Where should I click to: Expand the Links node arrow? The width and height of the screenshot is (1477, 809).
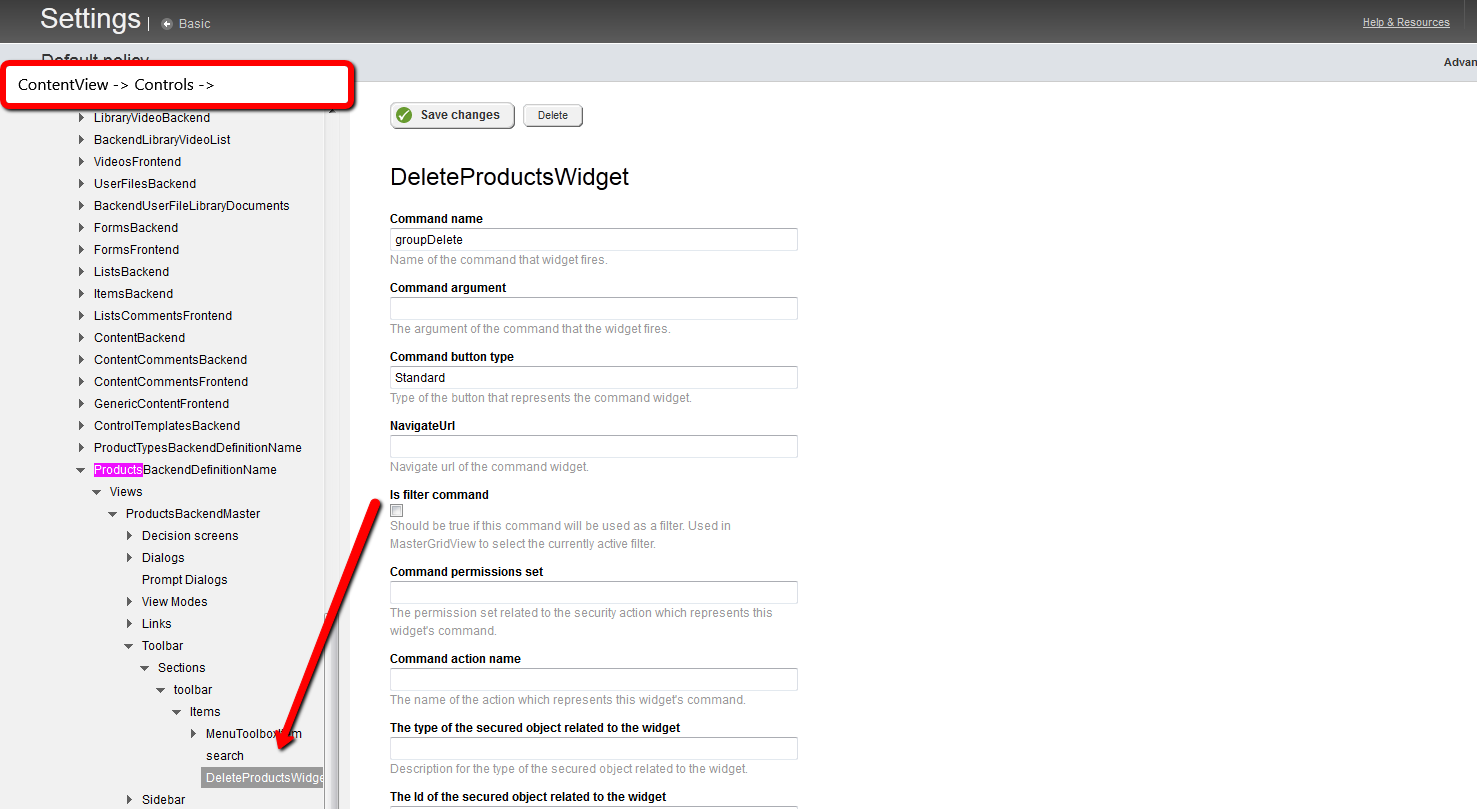tap(130, 624)
